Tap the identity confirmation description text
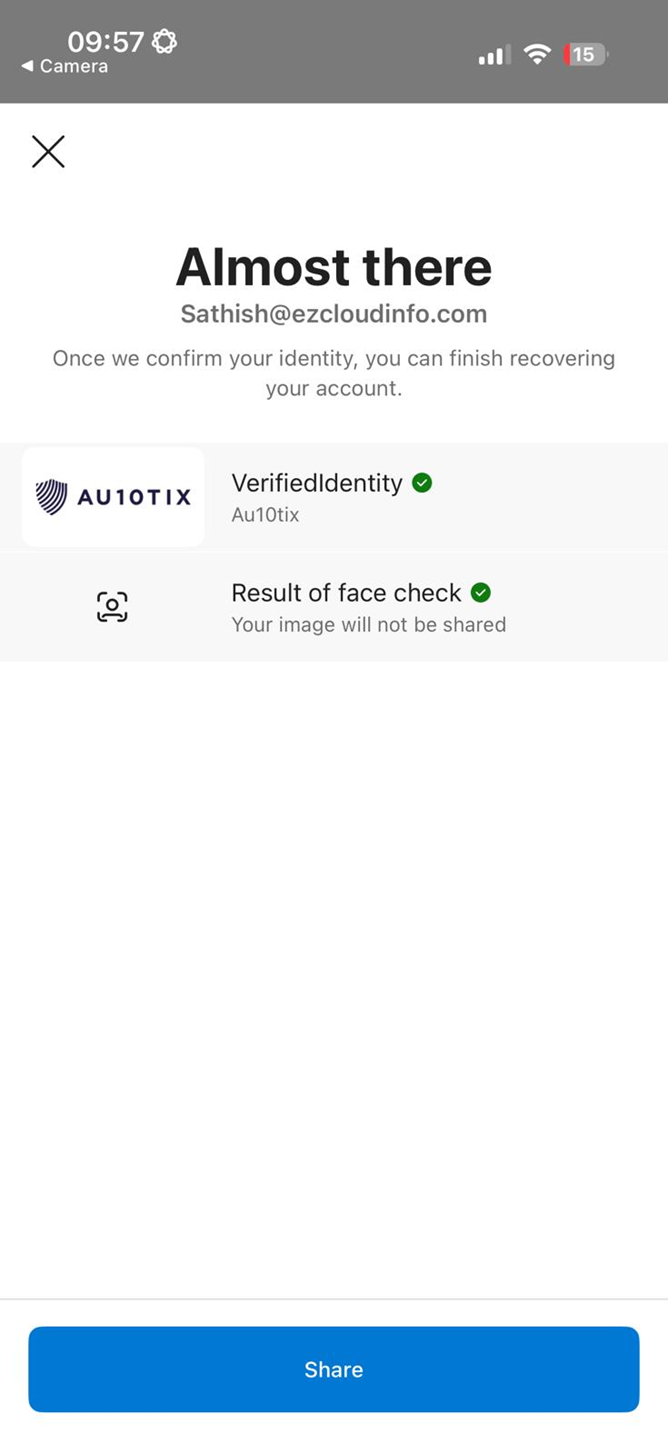The width and height of the screenshot is (668, 1454). click(334, 373)
